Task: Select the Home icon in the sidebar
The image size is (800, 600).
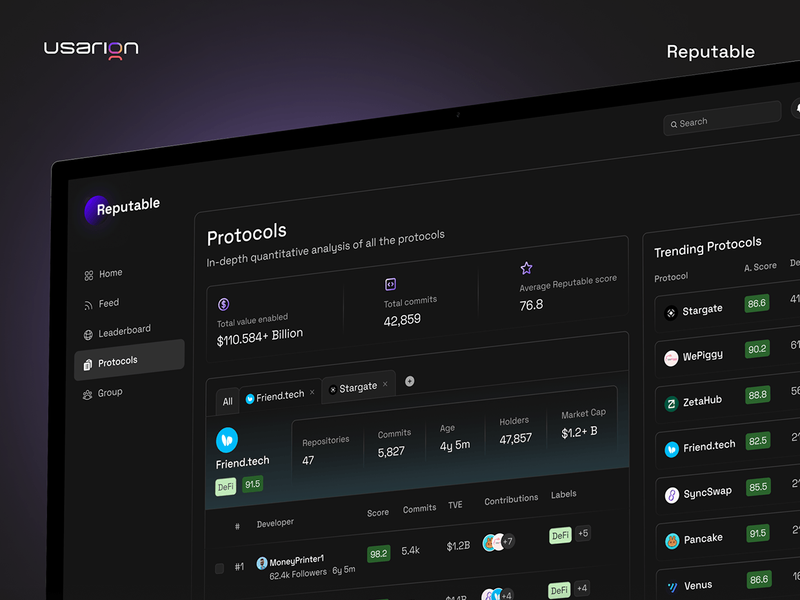Action: [89, 273]
